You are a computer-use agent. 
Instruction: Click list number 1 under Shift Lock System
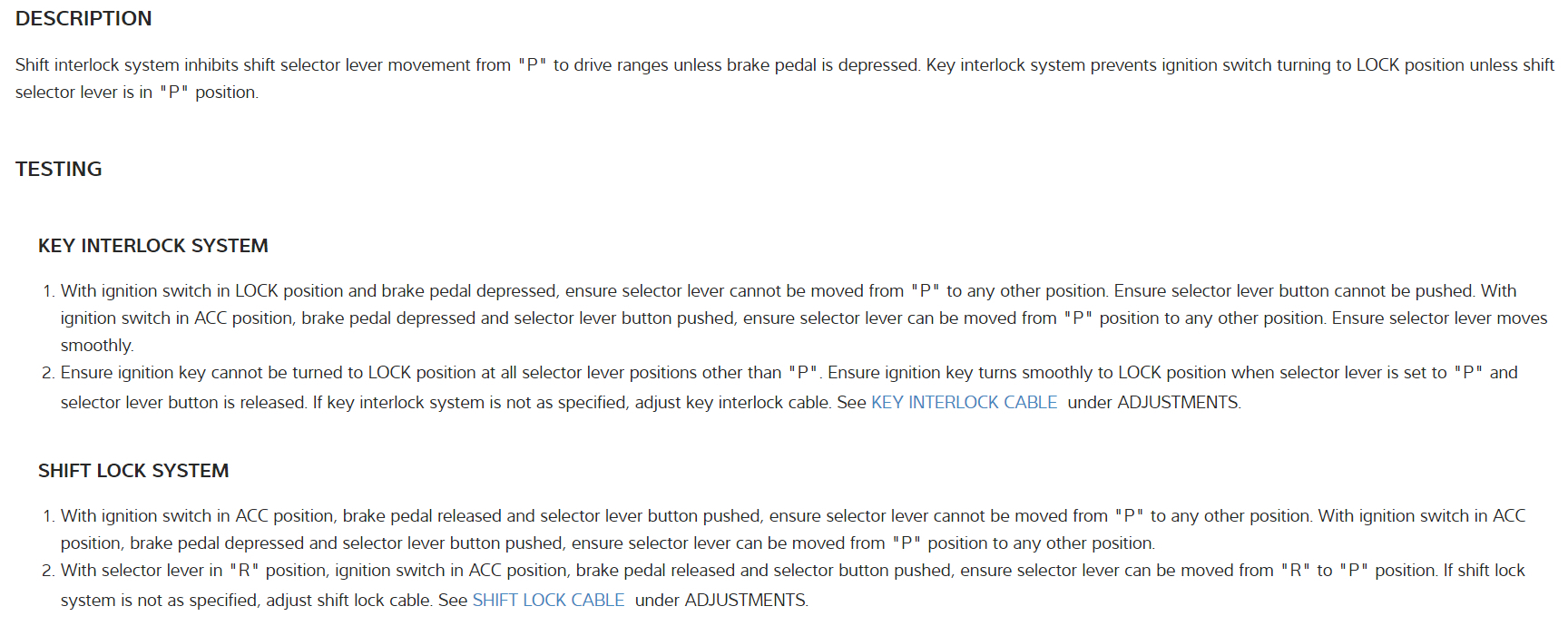[x=48, y=516]
